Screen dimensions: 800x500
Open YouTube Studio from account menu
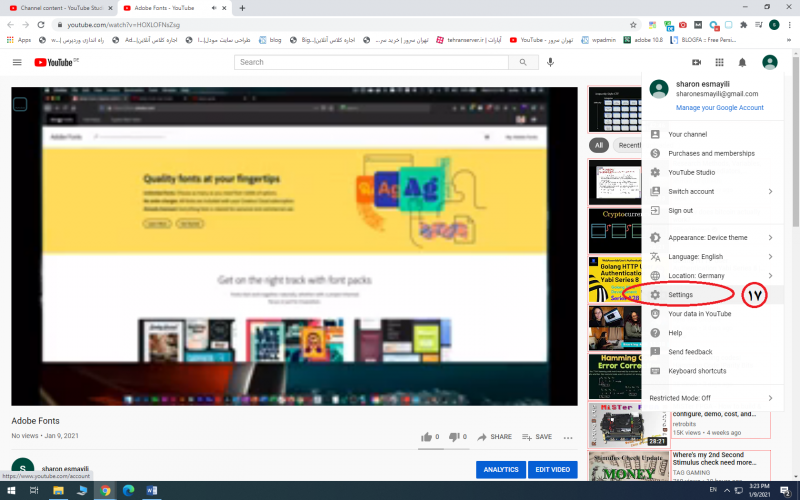(691, 172)
